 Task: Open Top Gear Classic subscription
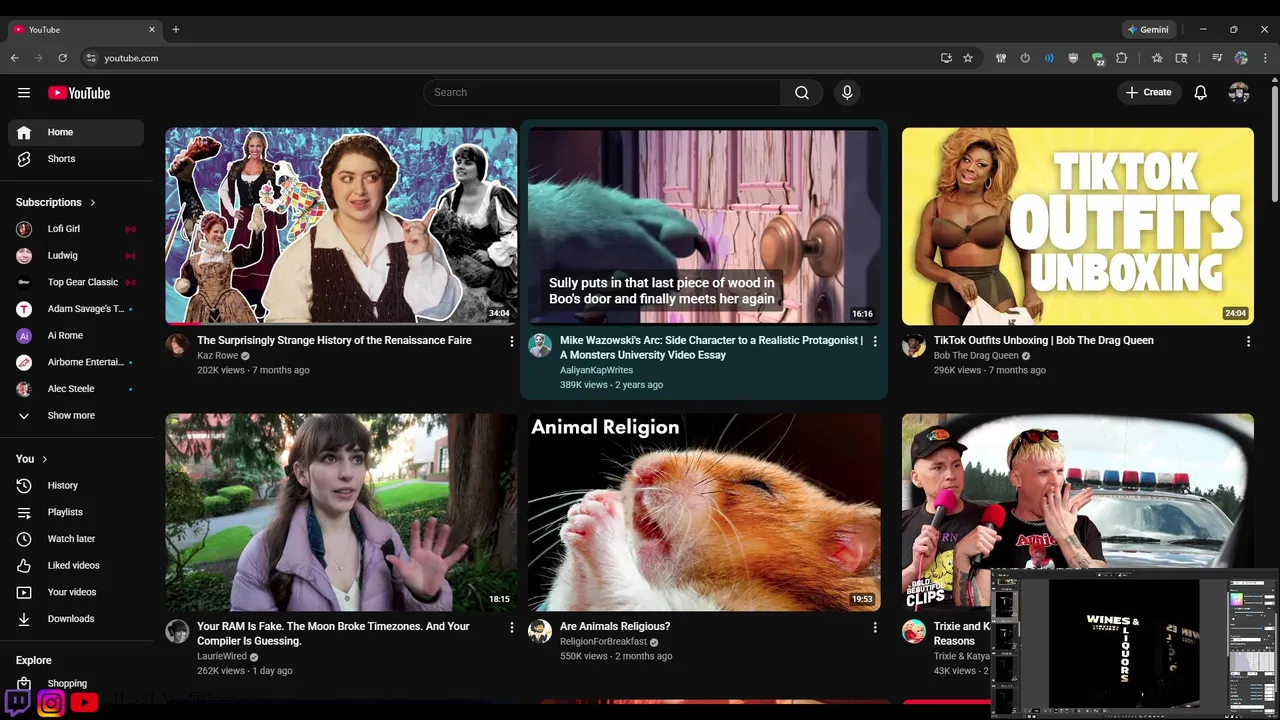click(76, 282)
